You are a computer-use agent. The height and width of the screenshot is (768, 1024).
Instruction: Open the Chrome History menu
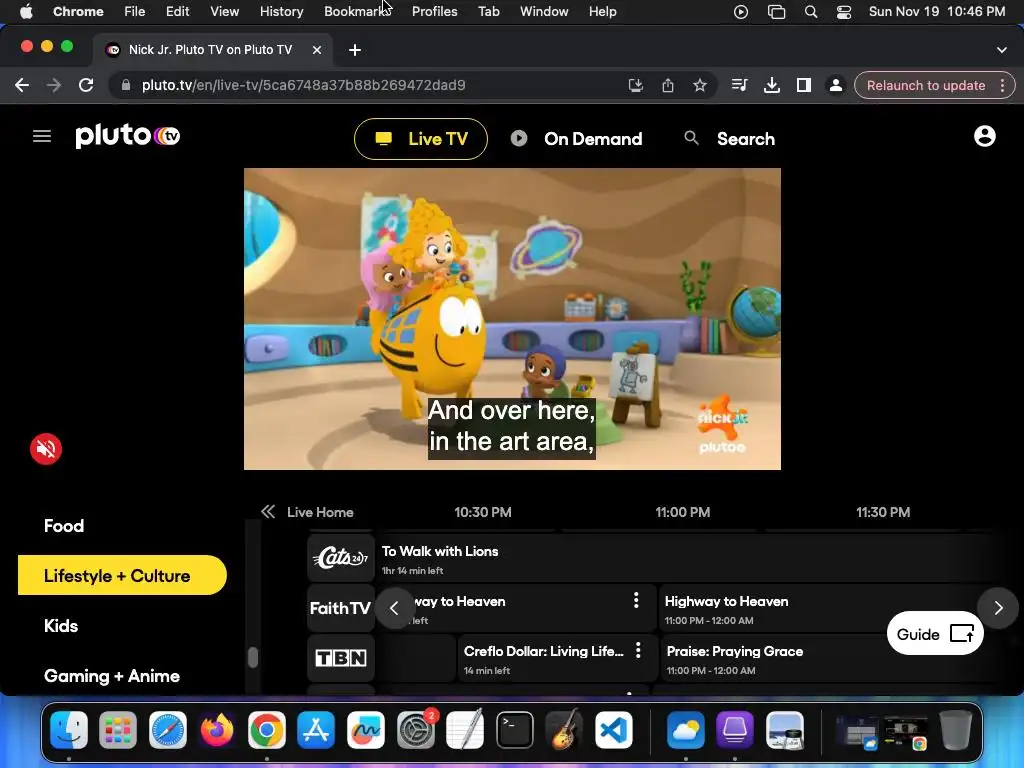pyautogui.click(x=281, y=11)
